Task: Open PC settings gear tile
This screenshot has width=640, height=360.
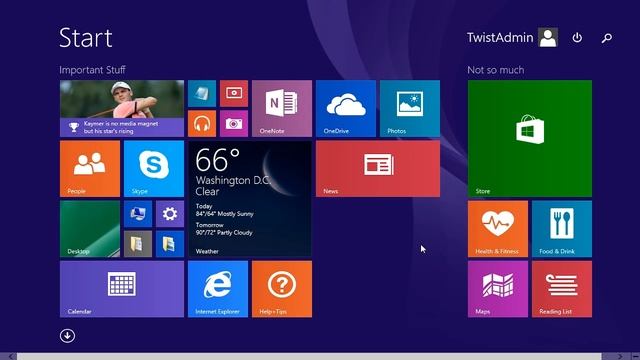Action: tap(170, 214)
